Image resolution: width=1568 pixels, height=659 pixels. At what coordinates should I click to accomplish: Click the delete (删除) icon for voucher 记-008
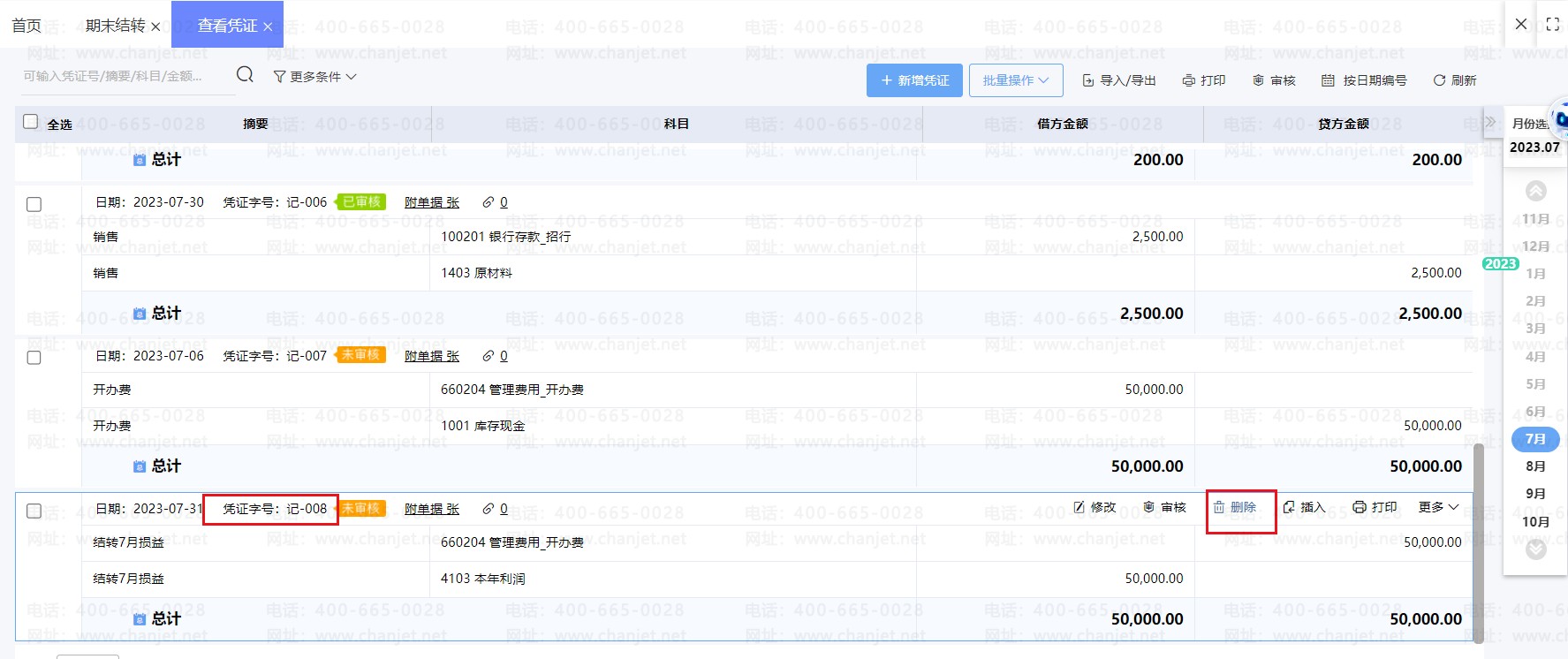1219,507
